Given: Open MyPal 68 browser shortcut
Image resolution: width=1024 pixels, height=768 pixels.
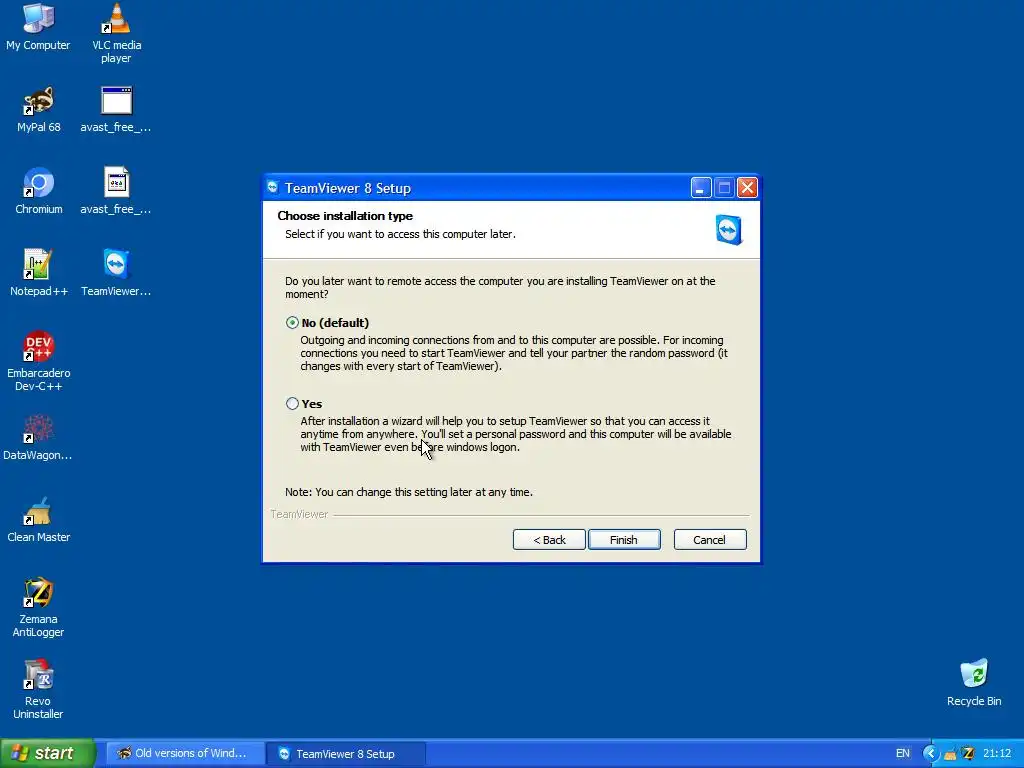Looking at the screenshot, I should click(x=39, y=110).
